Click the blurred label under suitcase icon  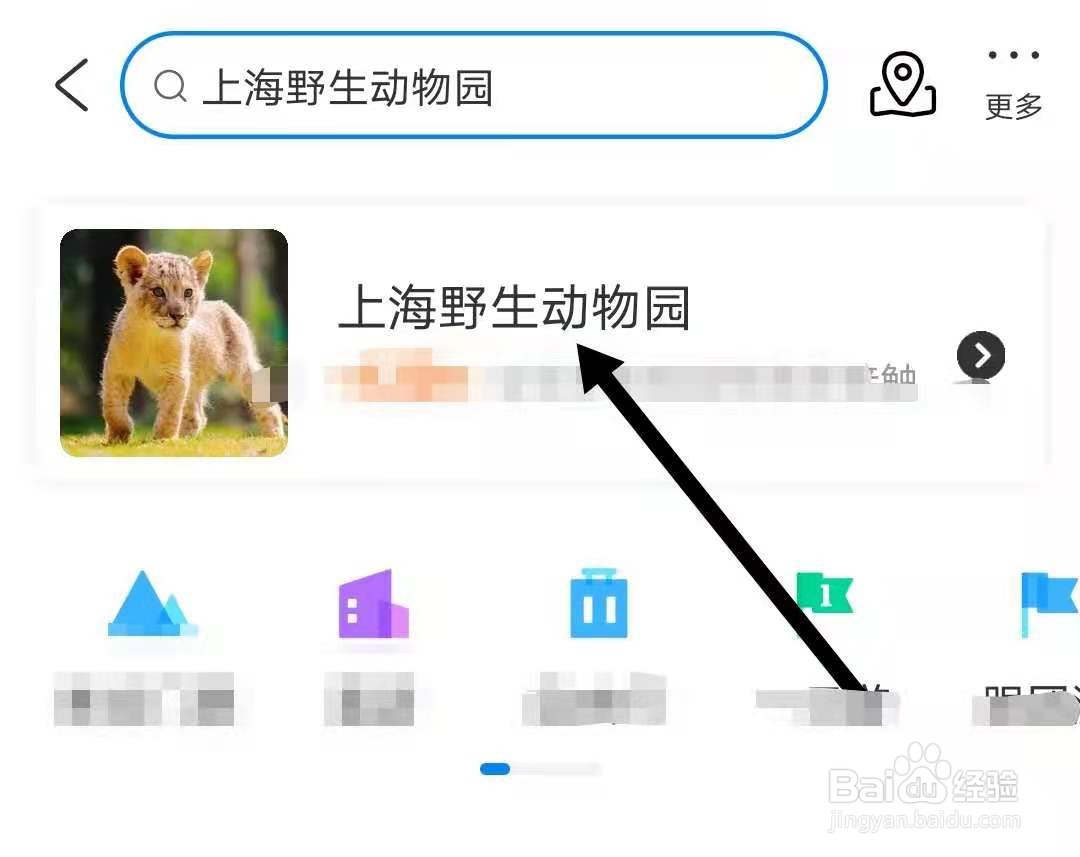(x=594, y=699)
